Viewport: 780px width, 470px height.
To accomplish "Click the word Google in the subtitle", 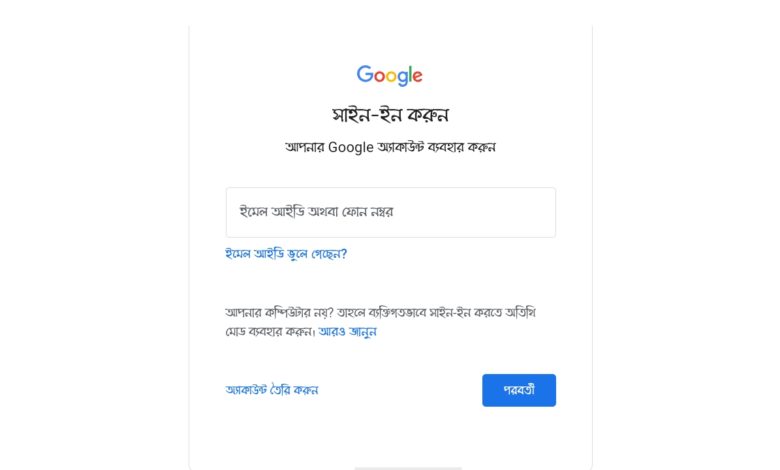I will pyautogui.click(x=350, y=148).
